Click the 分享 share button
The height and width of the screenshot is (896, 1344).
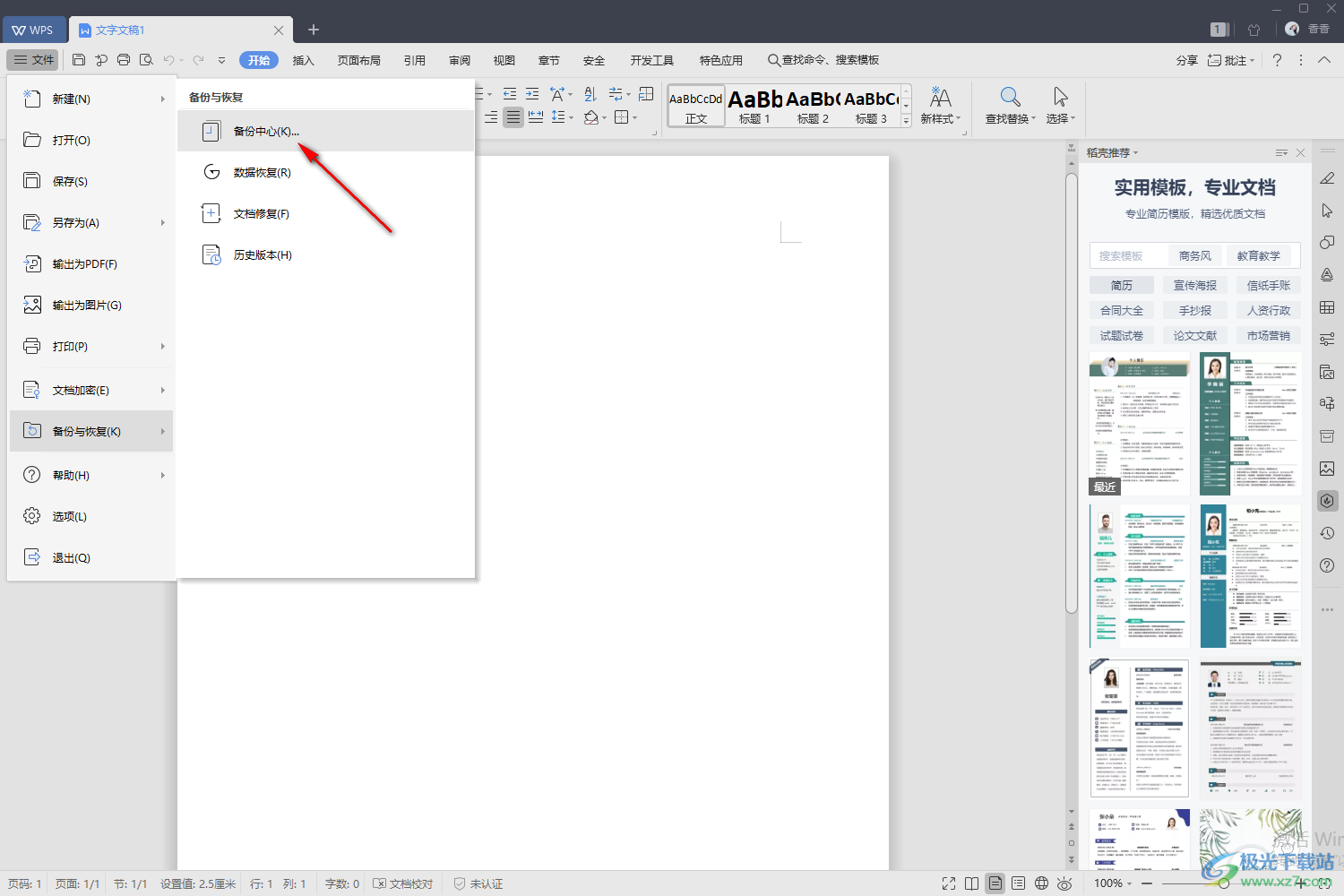pyautogui.click(x=1187, y=60)
